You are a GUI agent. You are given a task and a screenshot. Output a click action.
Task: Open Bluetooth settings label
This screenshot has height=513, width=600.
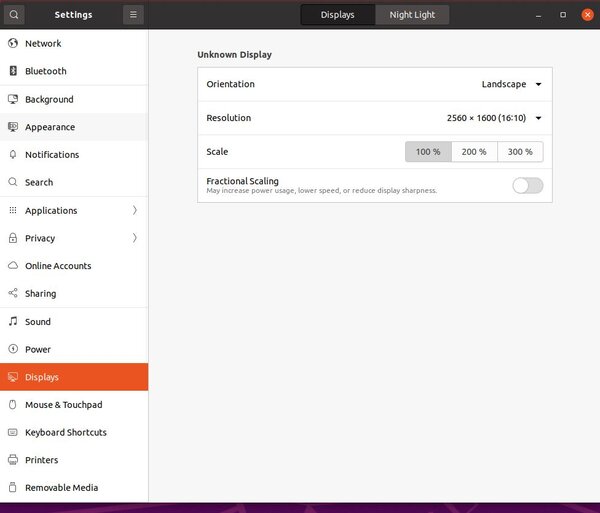click(x=46, y=71)
